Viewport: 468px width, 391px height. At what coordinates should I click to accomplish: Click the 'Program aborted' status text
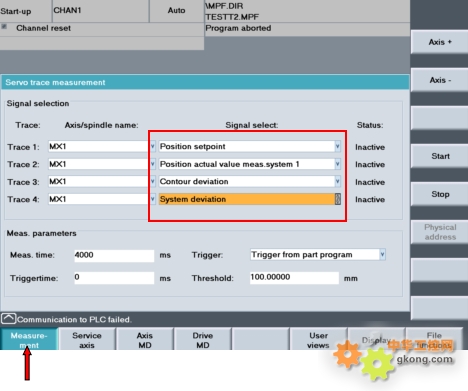(x=238, y=28)
